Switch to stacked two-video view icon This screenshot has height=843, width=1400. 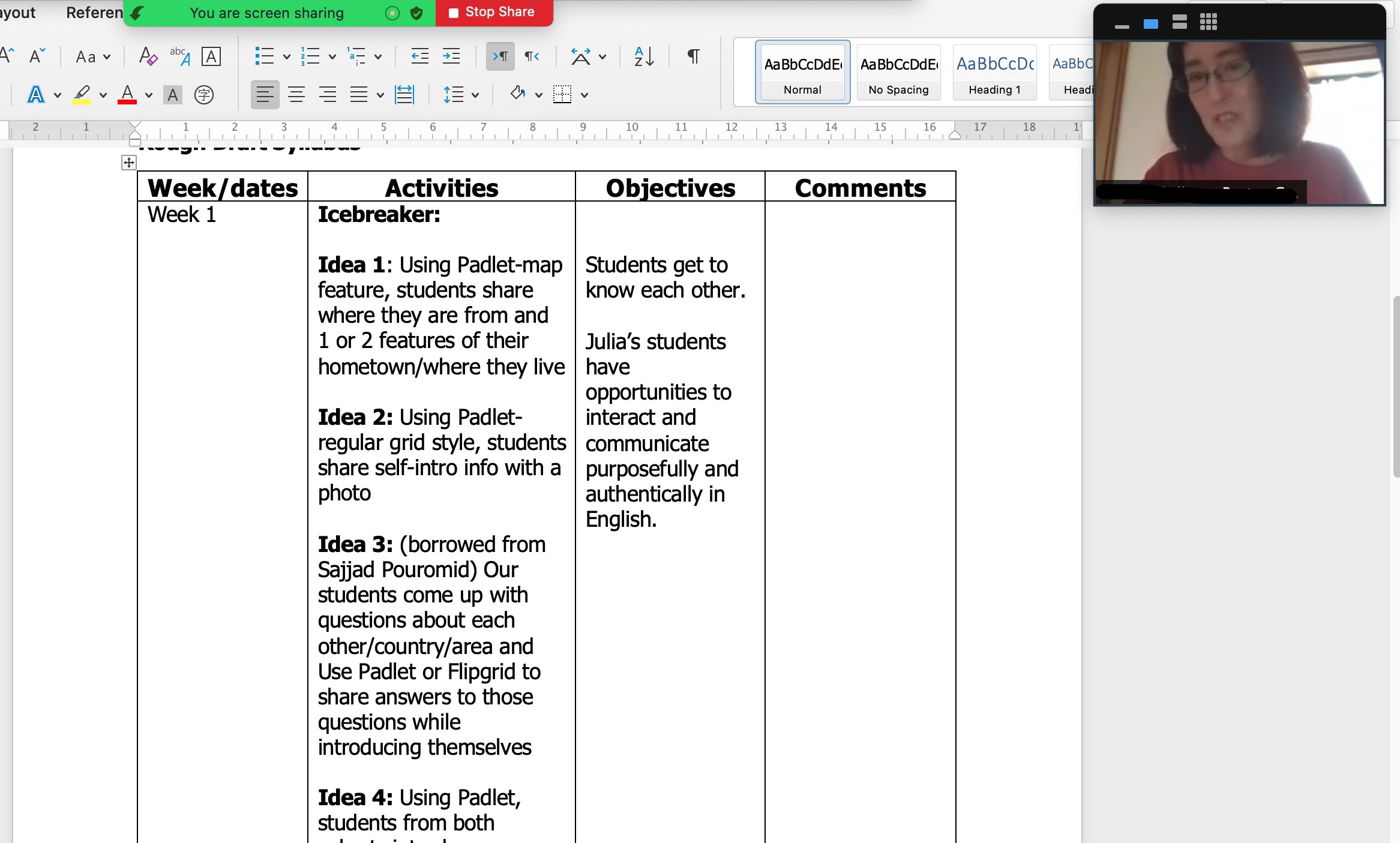coord(1180,22)
